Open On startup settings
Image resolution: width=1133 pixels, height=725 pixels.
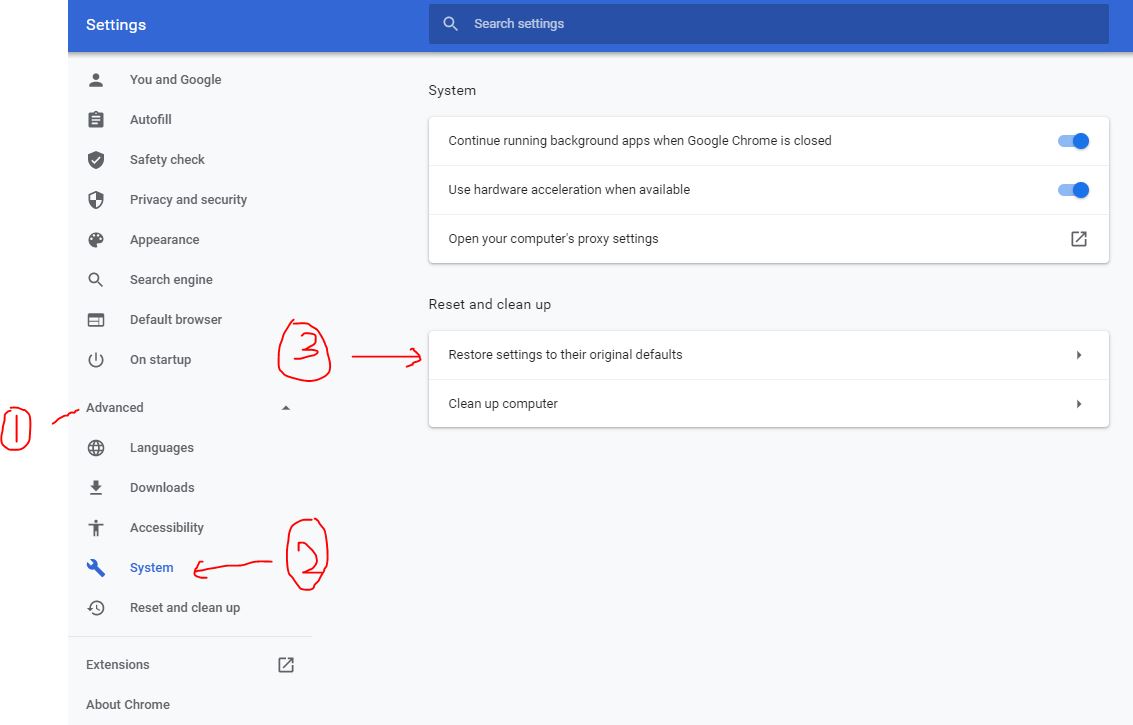(x=160, y=360)
